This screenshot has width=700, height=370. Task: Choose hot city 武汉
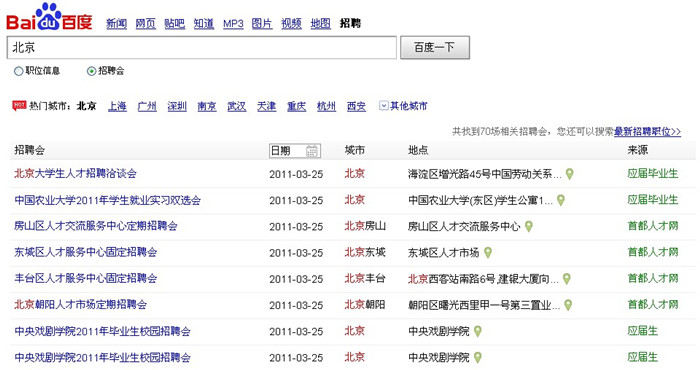[237, 106]
